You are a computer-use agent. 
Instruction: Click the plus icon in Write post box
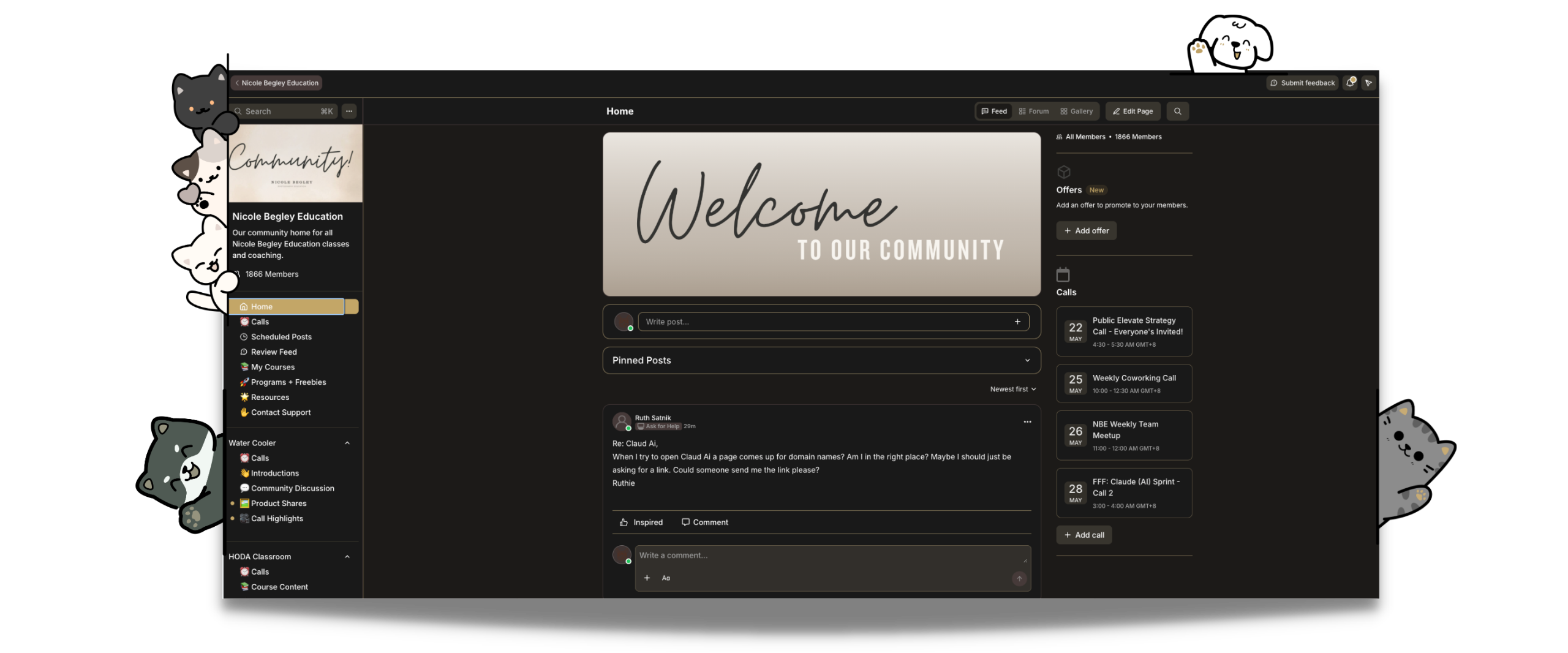pyautogui.click(x=1017, y=322)
